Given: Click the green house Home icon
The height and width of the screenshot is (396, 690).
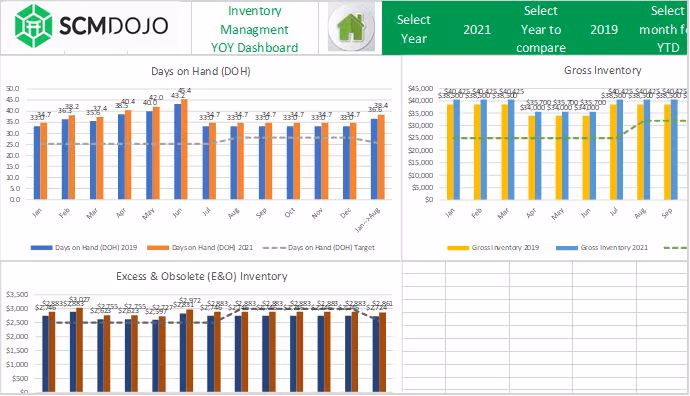Looking at the screenshot, I should 351,27.
